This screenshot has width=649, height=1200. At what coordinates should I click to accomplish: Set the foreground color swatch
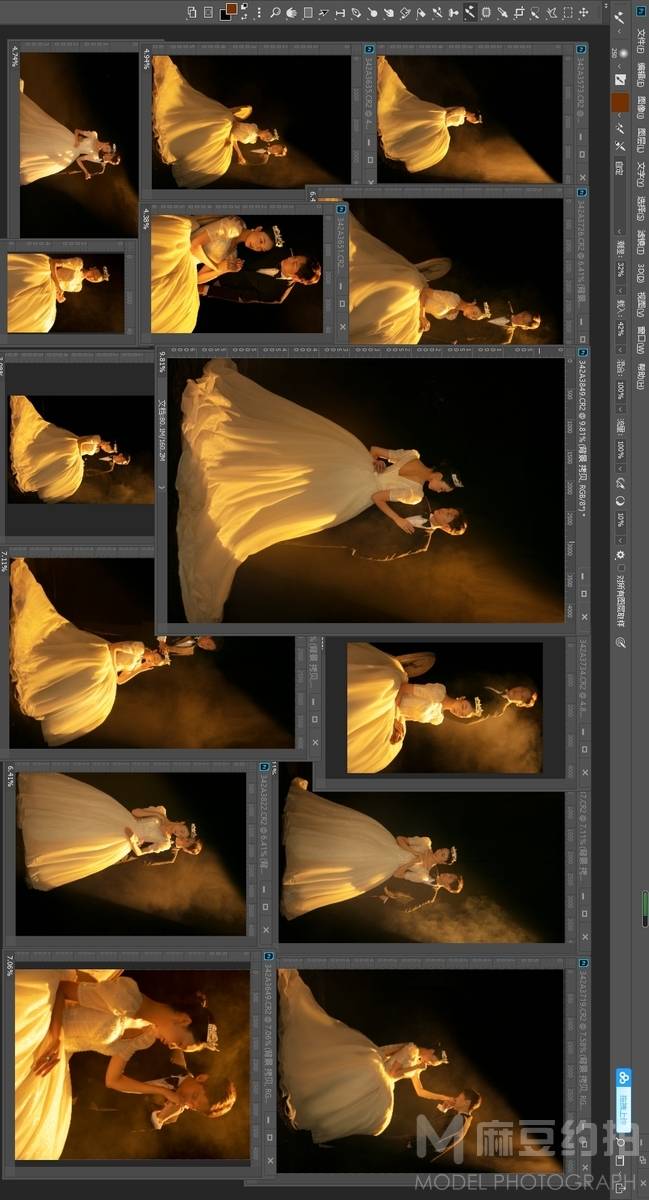pyautogui.click(x=232, y=9)
